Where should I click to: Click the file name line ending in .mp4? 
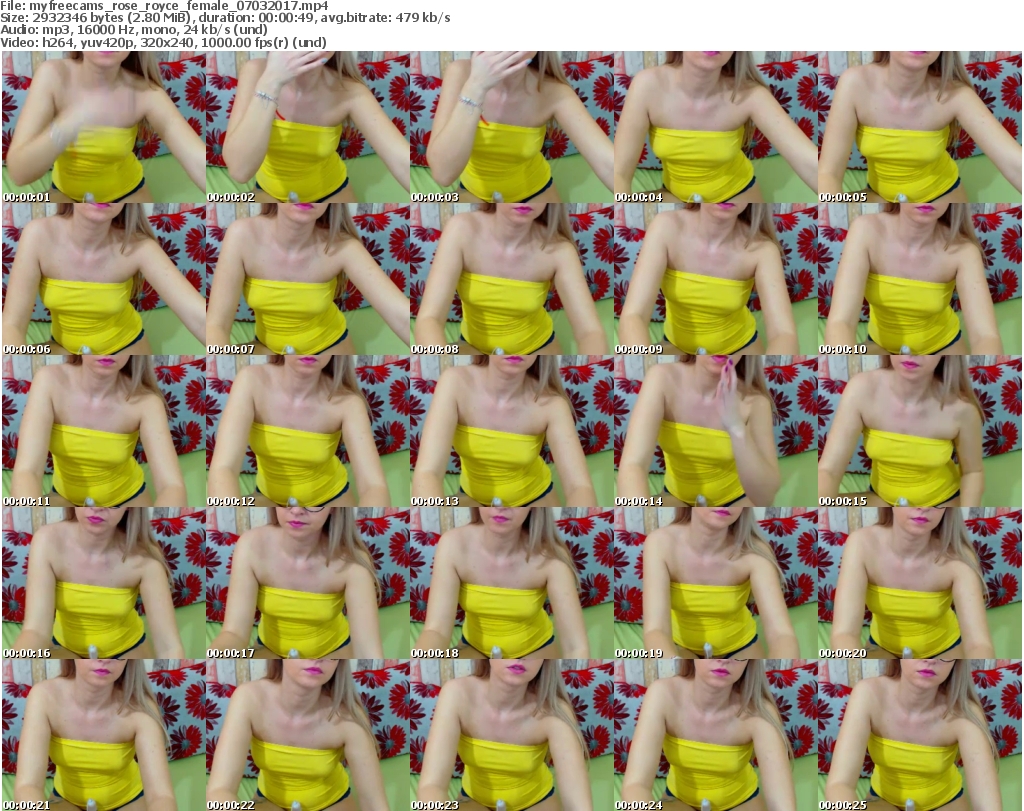click(164, 6)
